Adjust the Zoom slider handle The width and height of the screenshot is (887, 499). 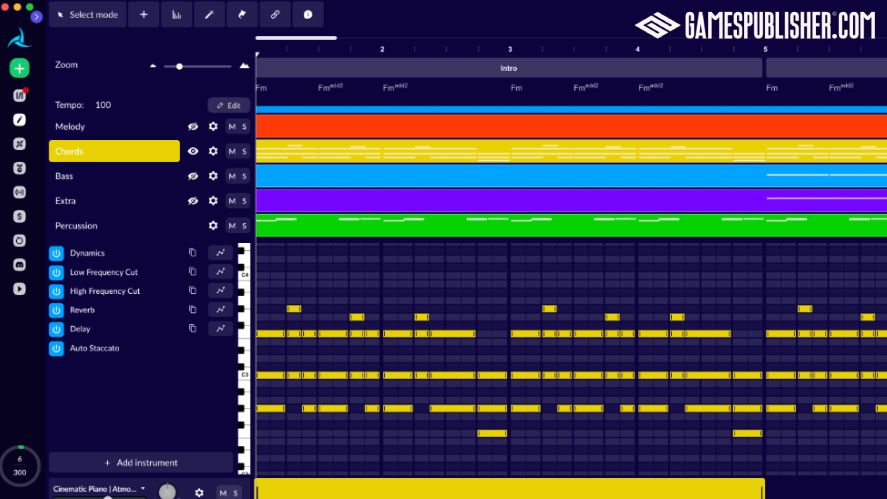(x=179, y=66)
